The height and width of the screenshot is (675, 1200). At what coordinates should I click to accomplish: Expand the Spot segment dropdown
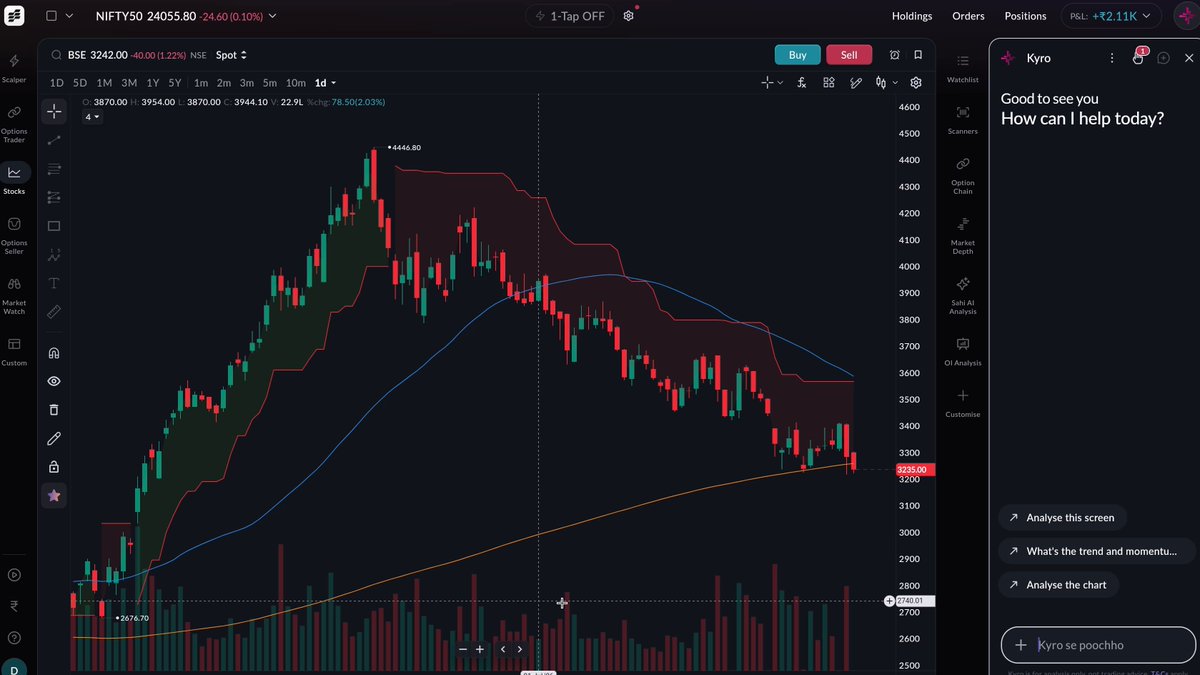(231, 55)
